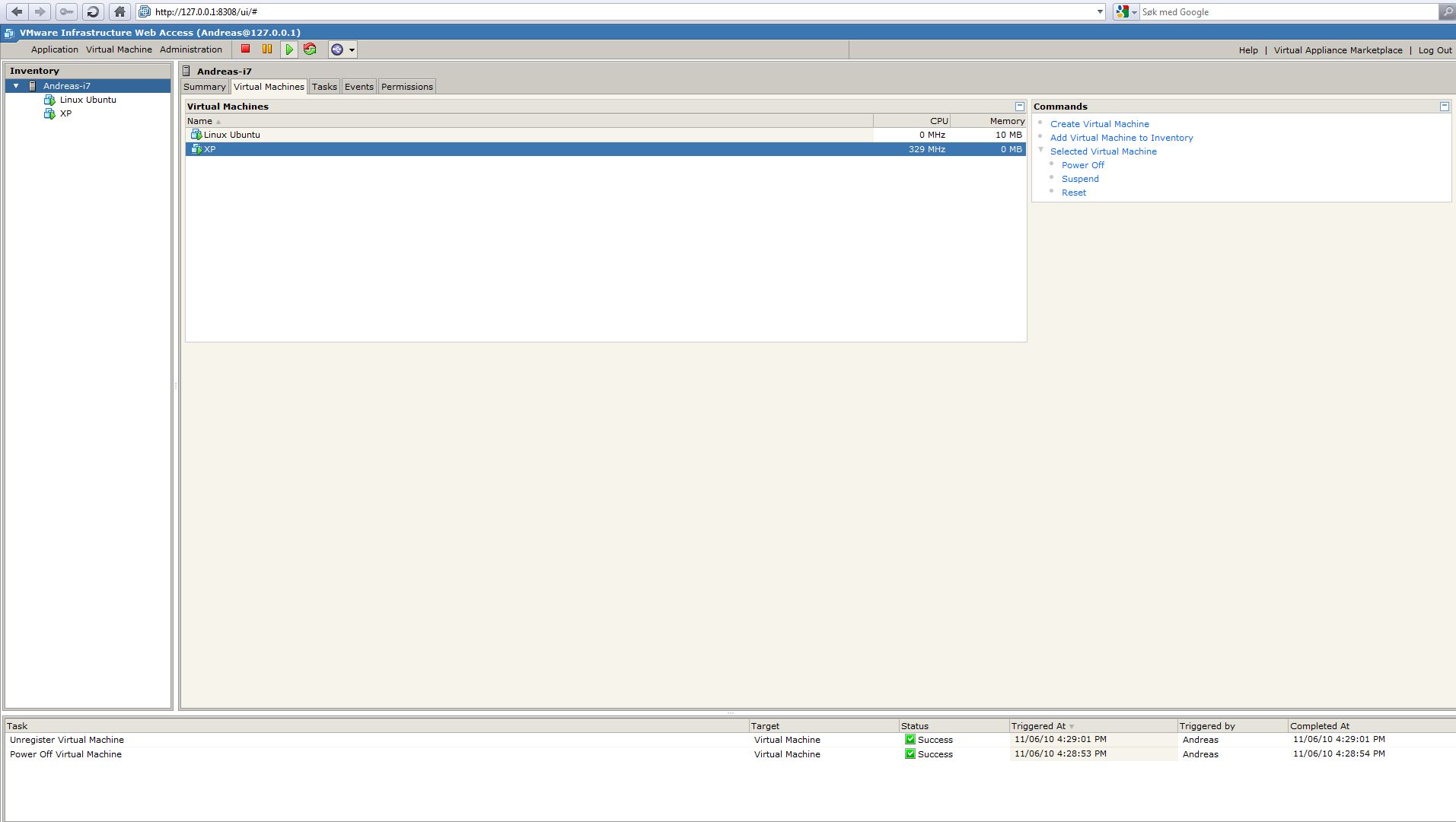Click the success checkmark for Unregister Virtual Machine
This screenshot has width=1456, height=822.
click(x=910, y=739)
